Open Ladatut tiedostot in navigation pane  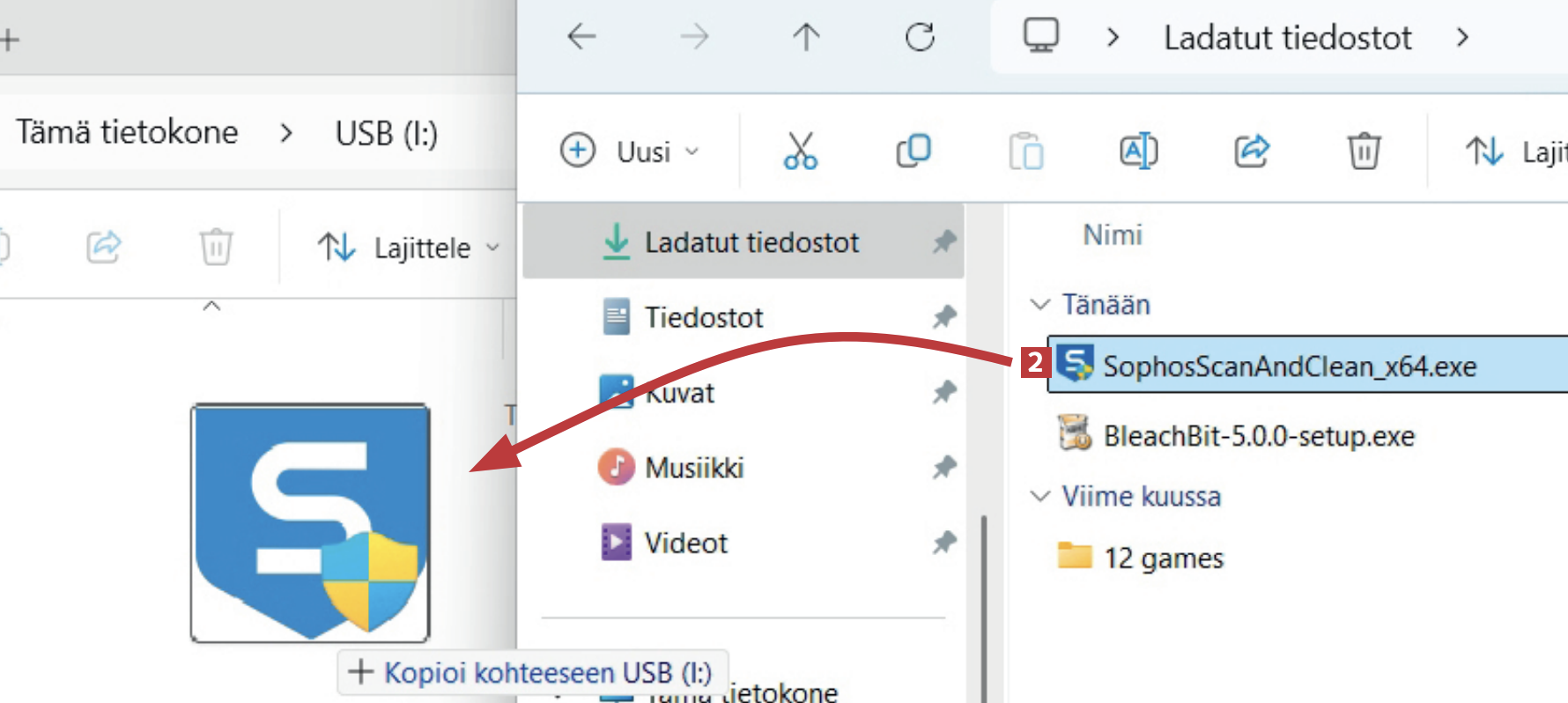coord(743,241)
